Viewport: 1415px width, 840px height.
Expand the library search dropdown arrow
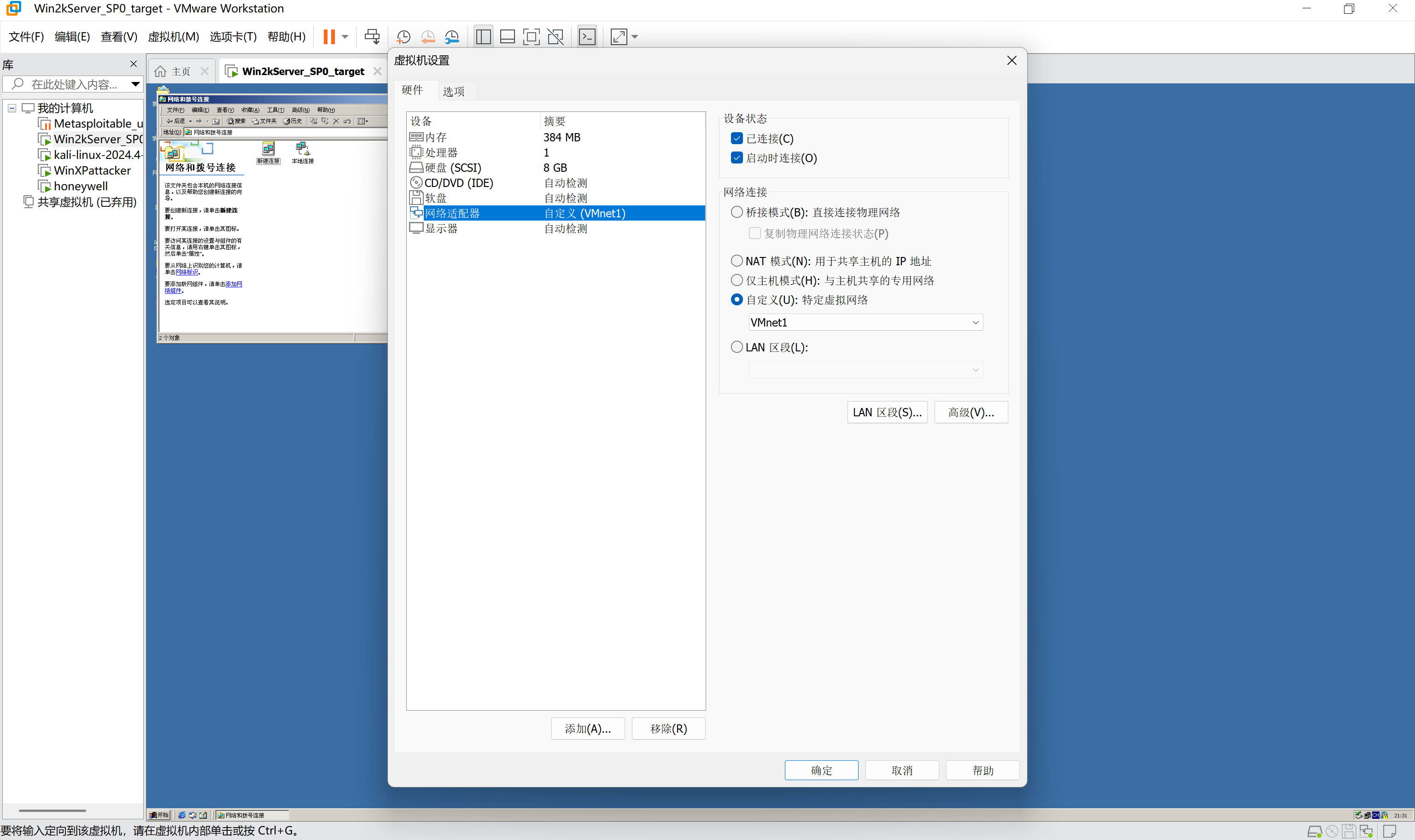pos(135,84)
